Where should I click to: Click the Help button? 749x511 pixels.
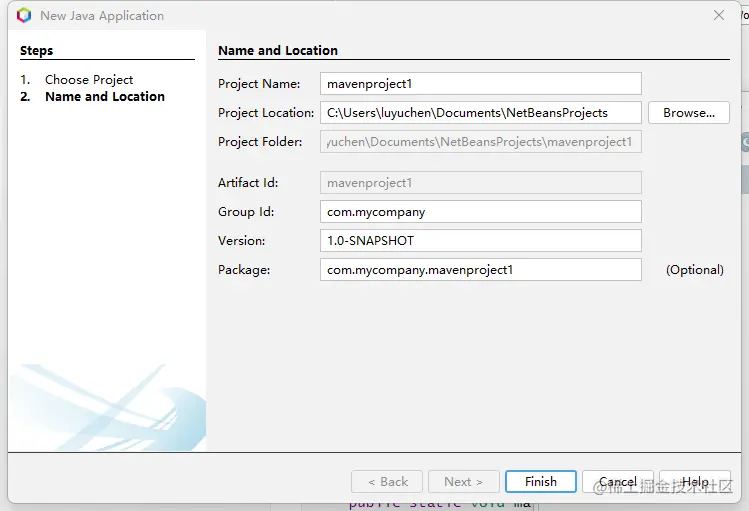click(x=695, y=481)
